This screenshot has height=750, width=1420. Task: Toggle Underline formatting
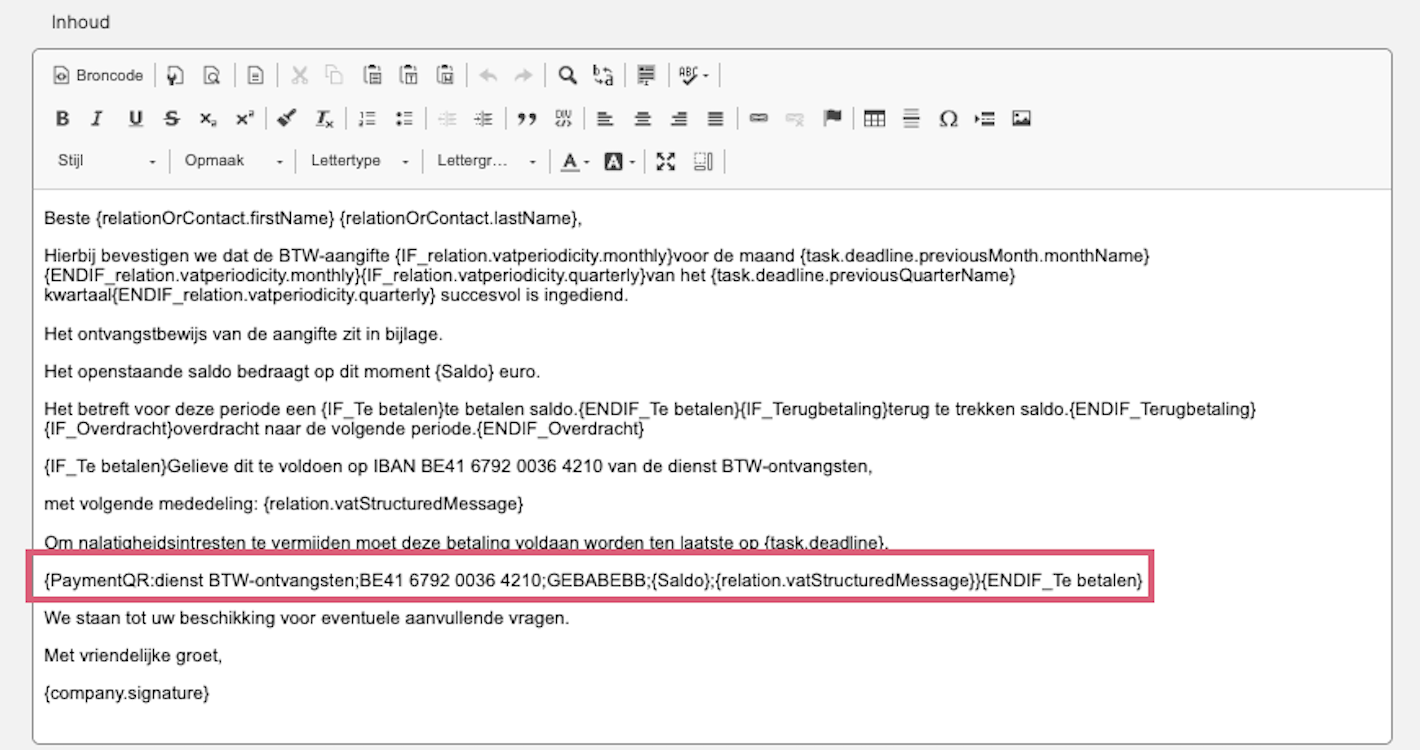point(135,119)
